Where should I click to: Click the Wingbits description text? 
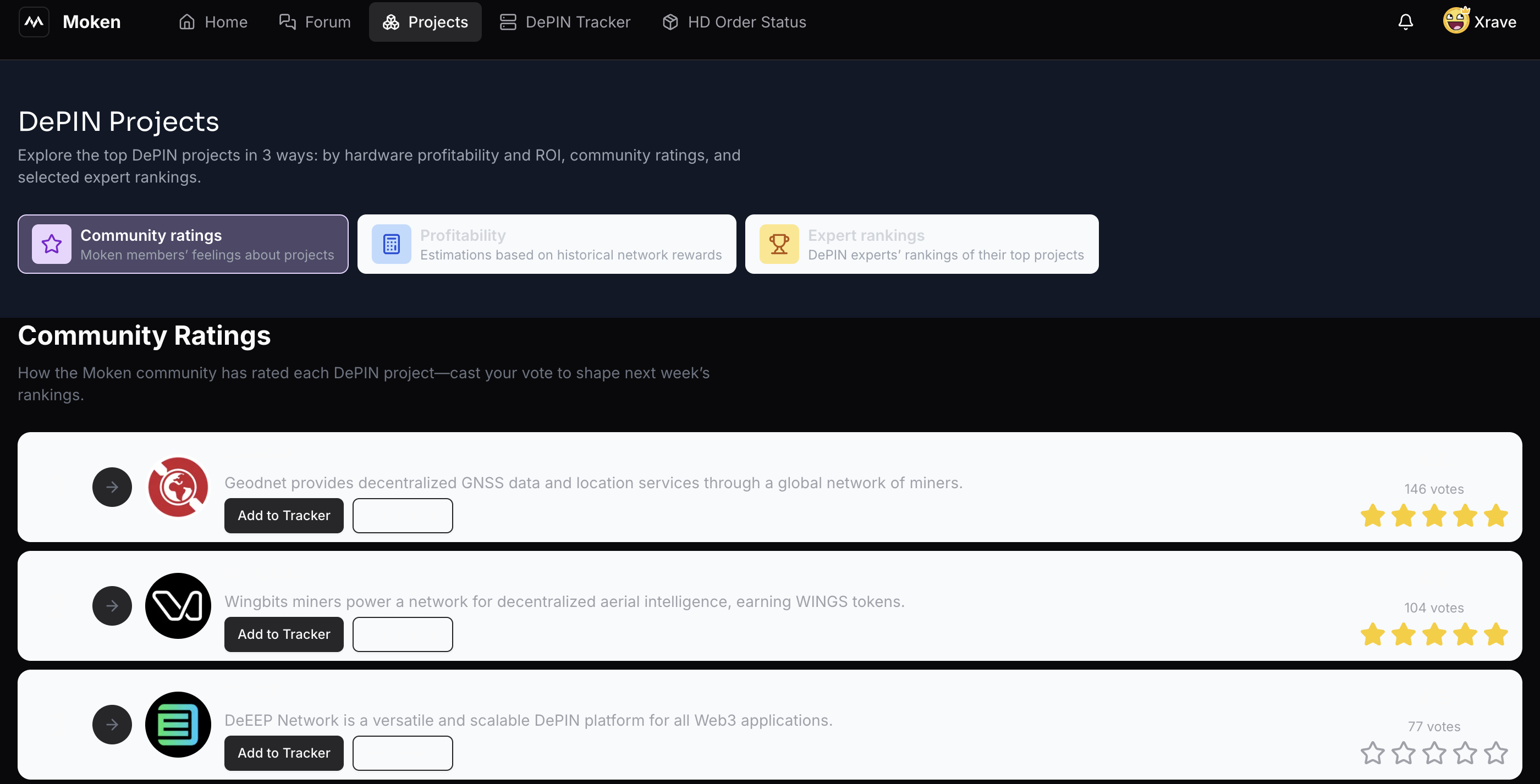[x=564, y=601]
